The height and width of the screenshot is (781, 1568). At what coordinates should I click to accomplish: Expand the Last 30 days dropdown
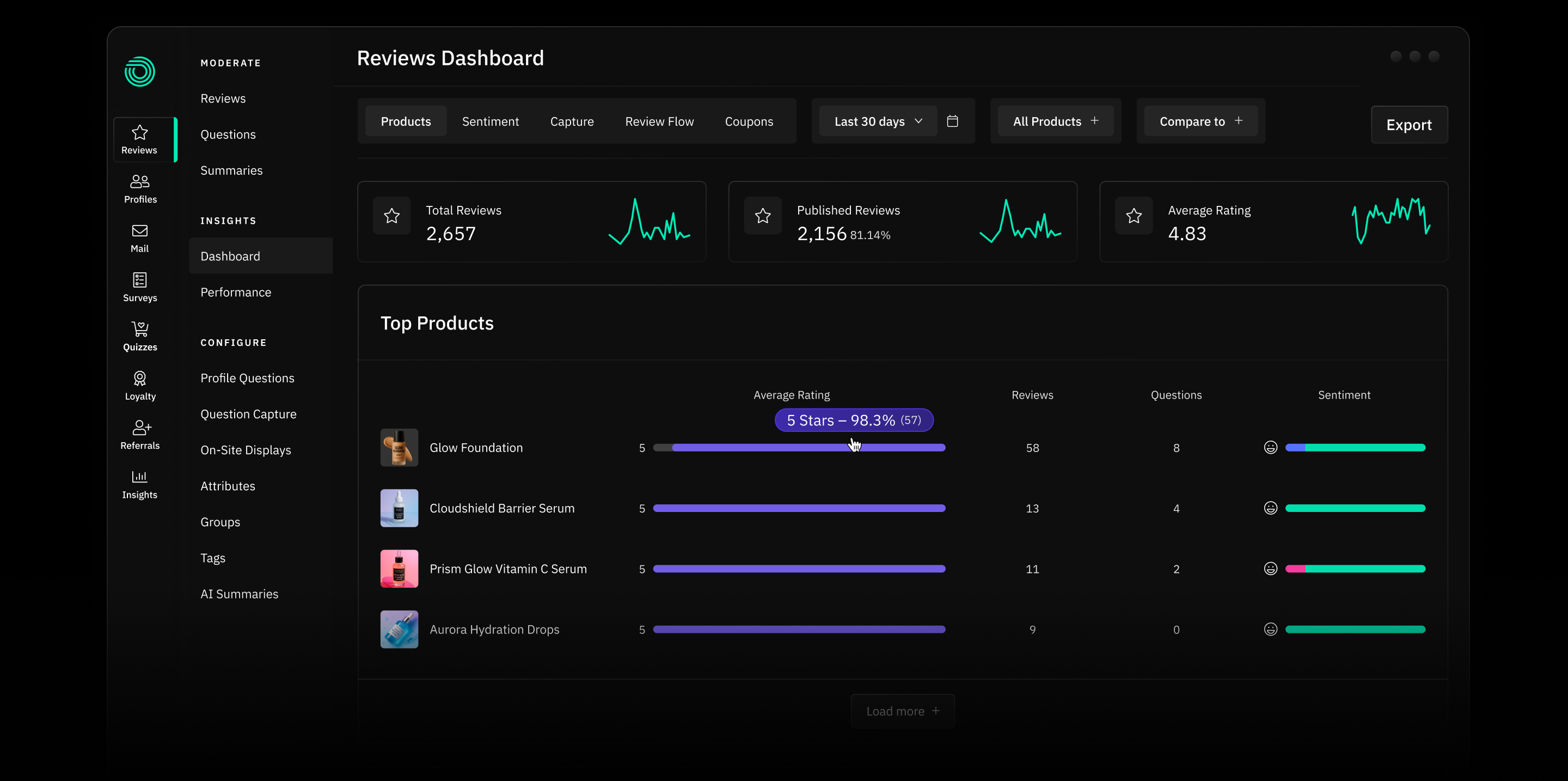click(877, 121)
